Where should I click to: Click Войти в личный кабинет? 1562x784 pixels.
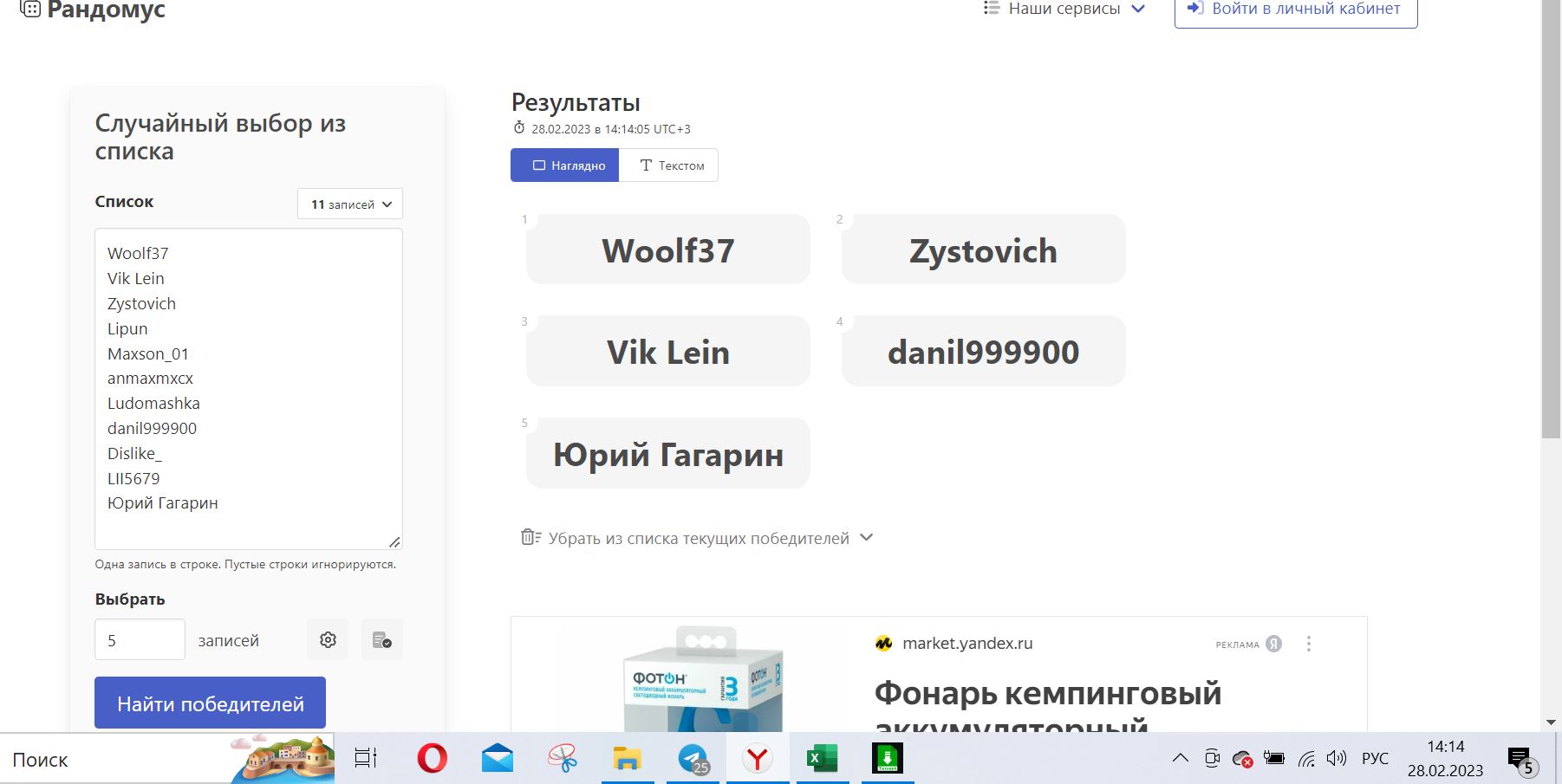1295,10
